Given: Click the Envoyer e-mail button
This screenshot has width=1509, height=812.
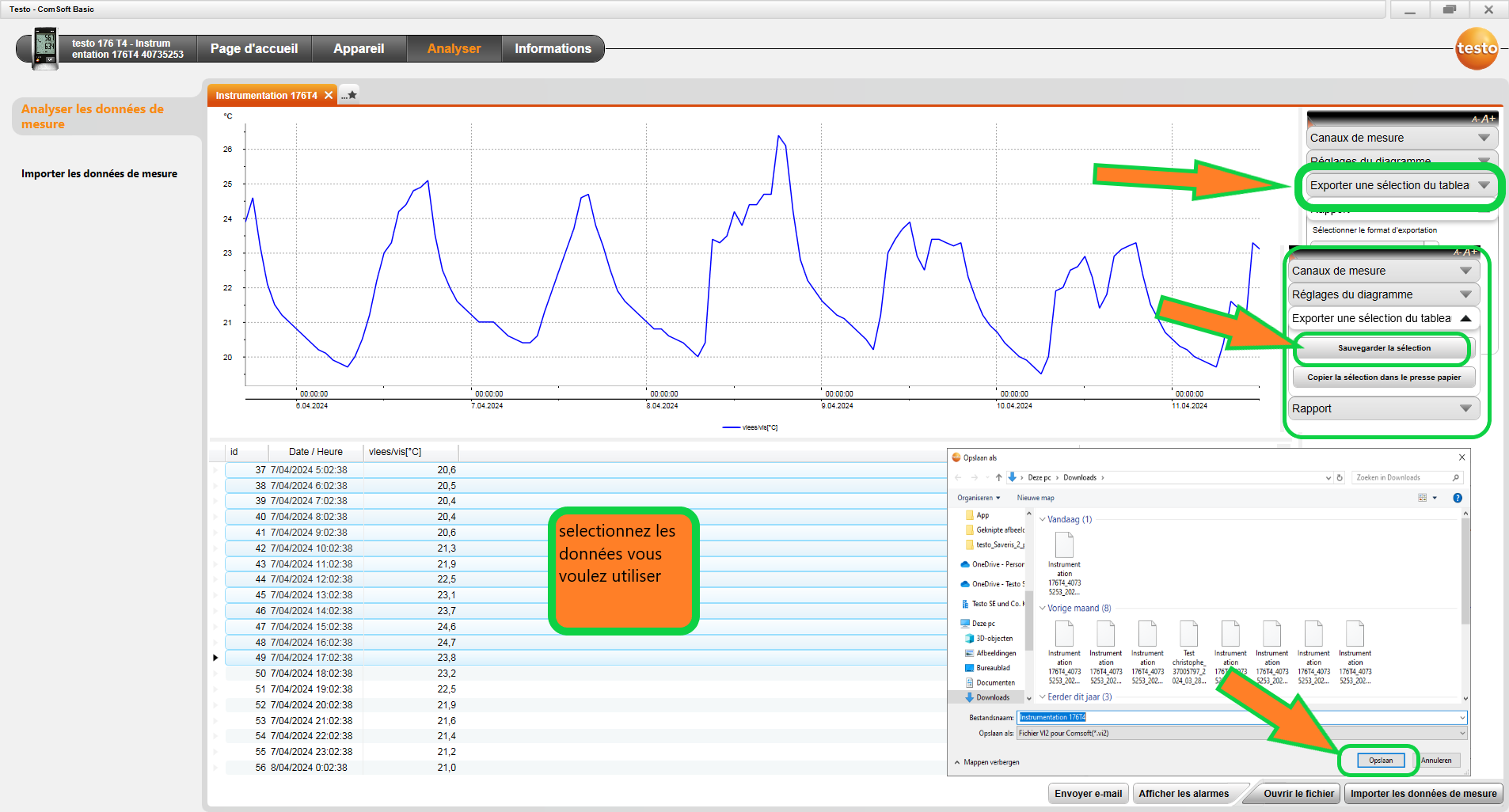Looking at the screenshot, I should [1088, 794].
